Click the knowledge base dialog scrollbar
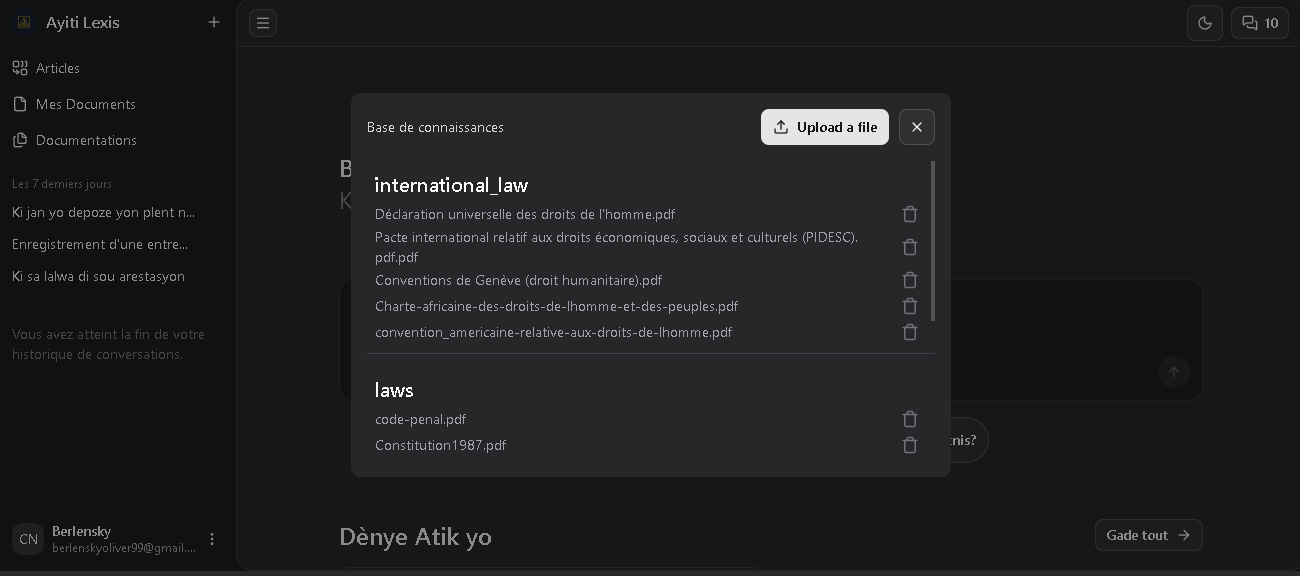 933,241
